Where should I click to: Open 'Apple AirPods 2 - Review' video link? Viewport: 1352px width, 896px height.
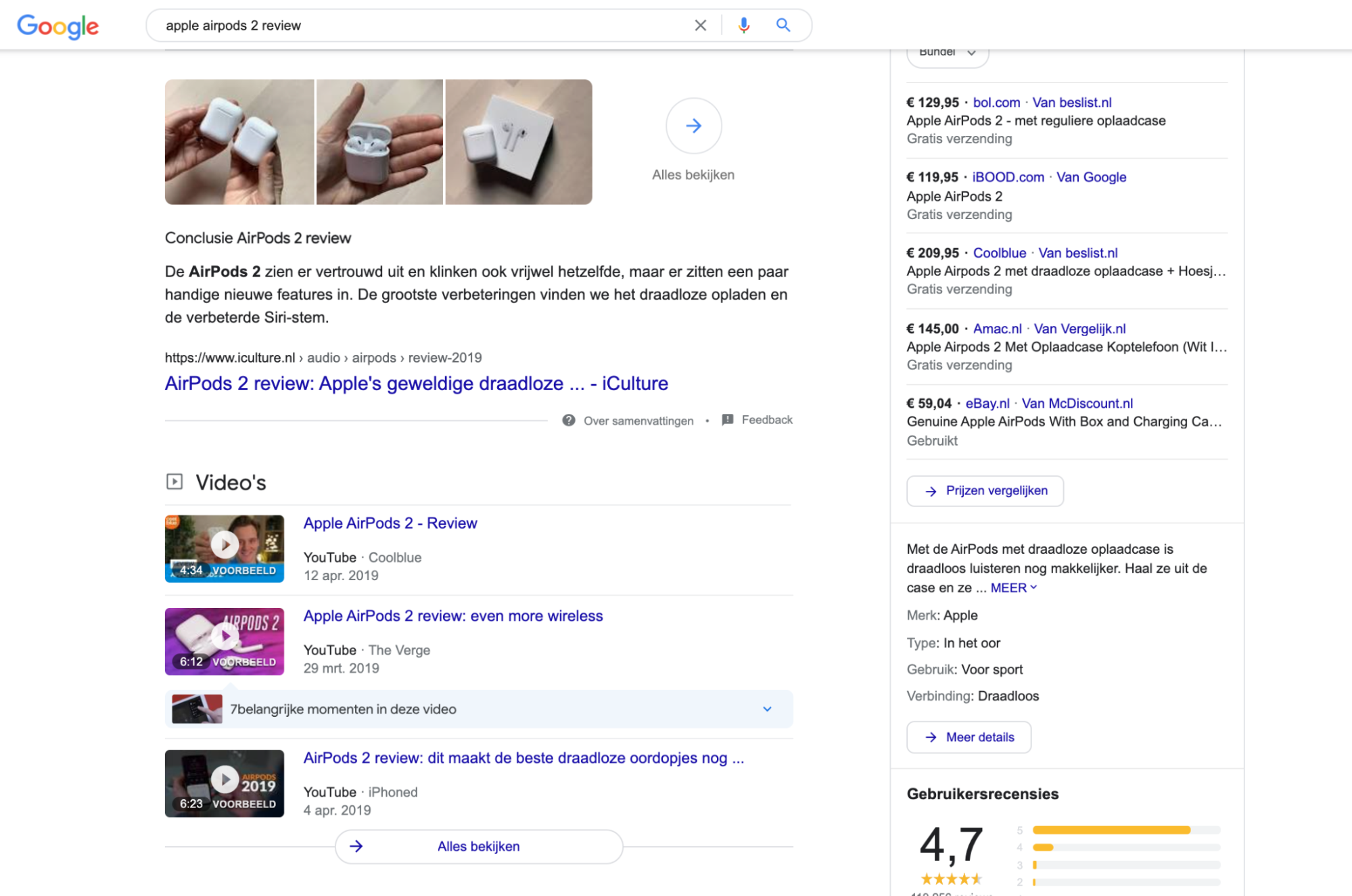(390, 523)
